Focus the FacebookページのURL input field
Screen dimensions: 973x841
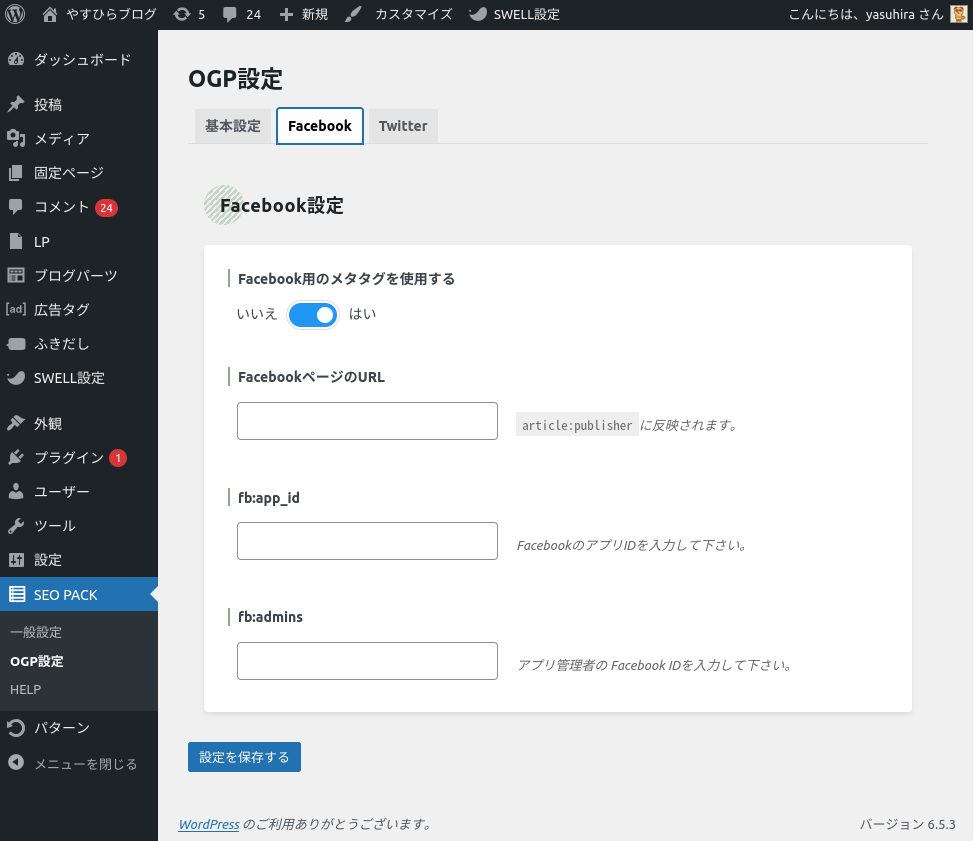pos(367,421)
